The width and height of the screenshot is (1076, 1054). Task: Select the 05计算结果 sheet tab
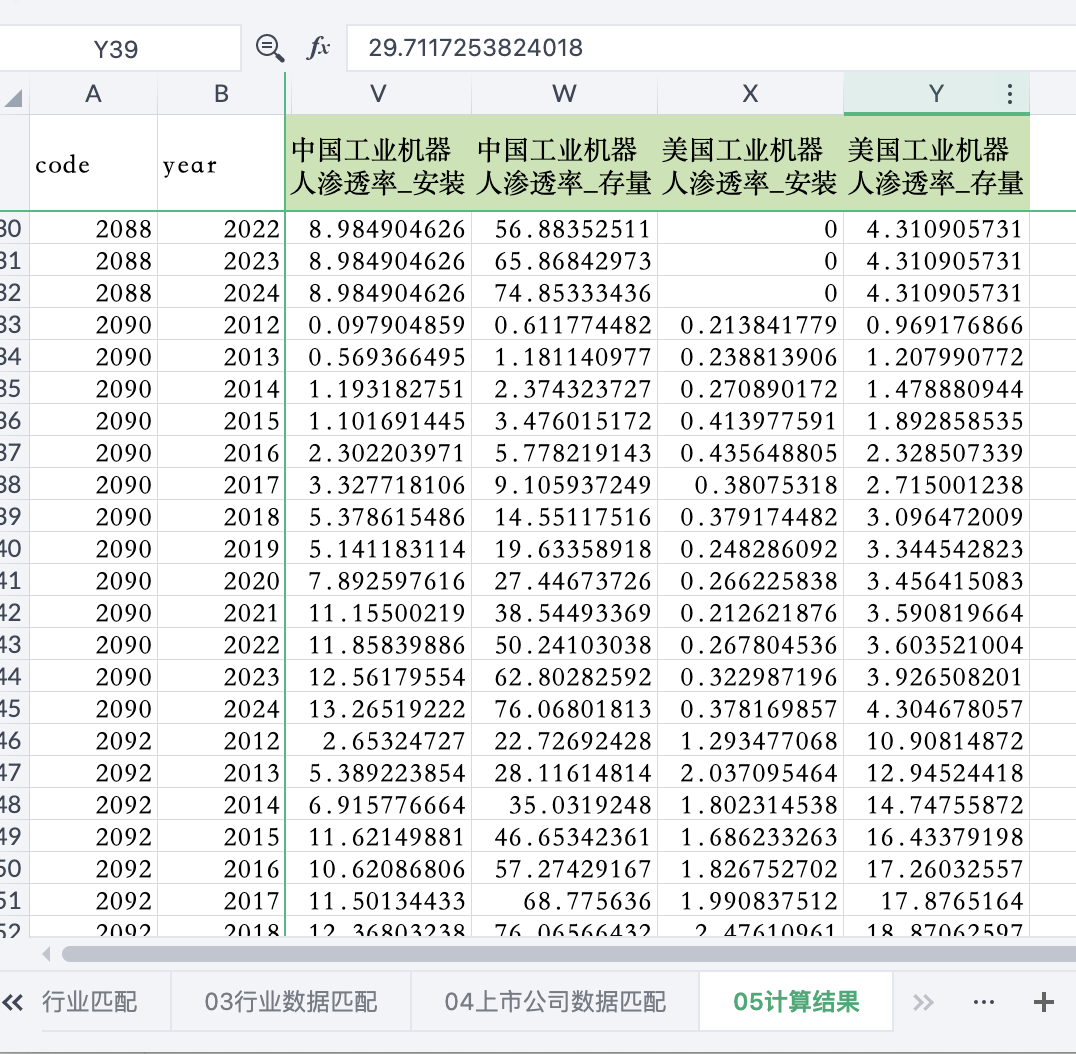click(x=796, y=1002)
